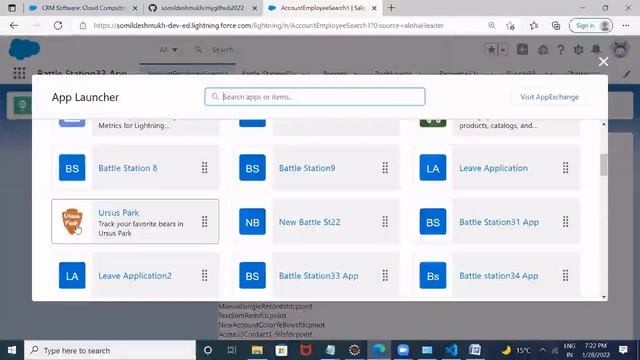
Task: Open the New Battle St22 link
Action: tap(309, 222)
